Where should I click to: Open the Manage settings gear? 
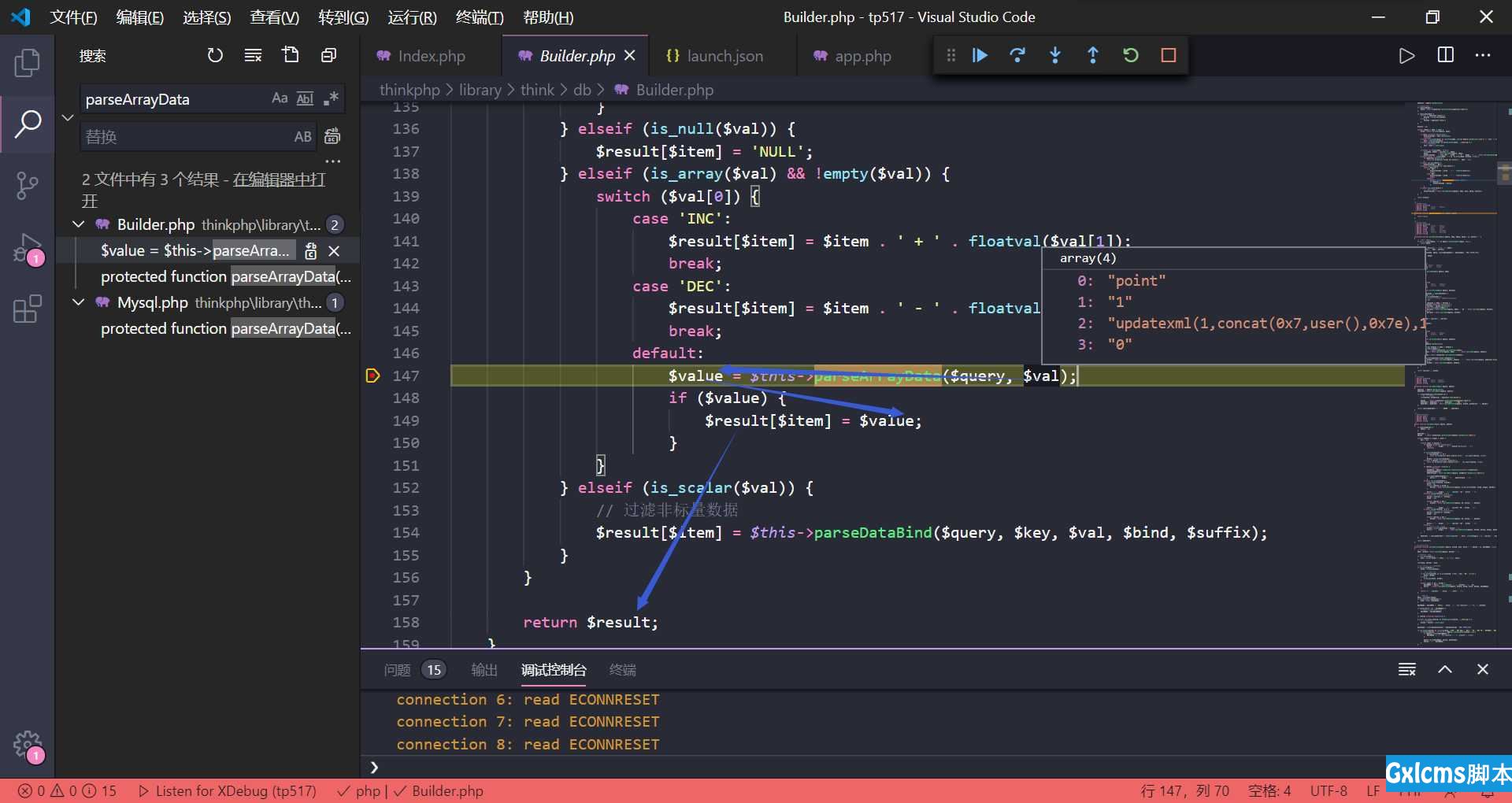(x=27, y=745)
